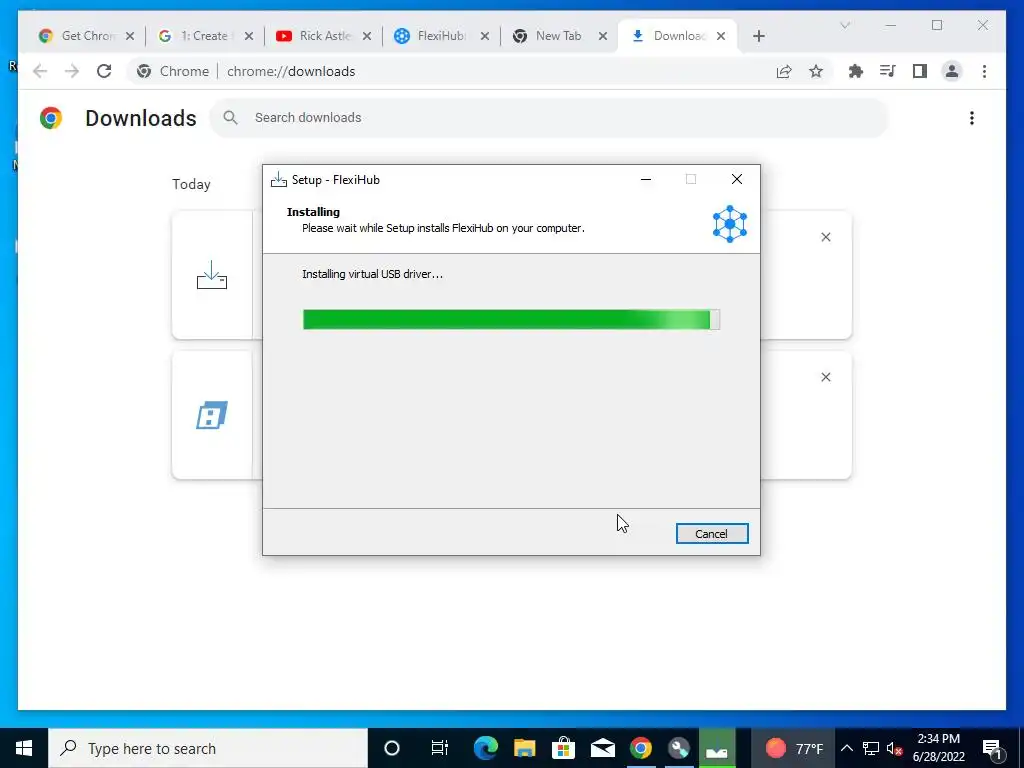Select the FlexiHub setup taskbar icon

point(717,748)
